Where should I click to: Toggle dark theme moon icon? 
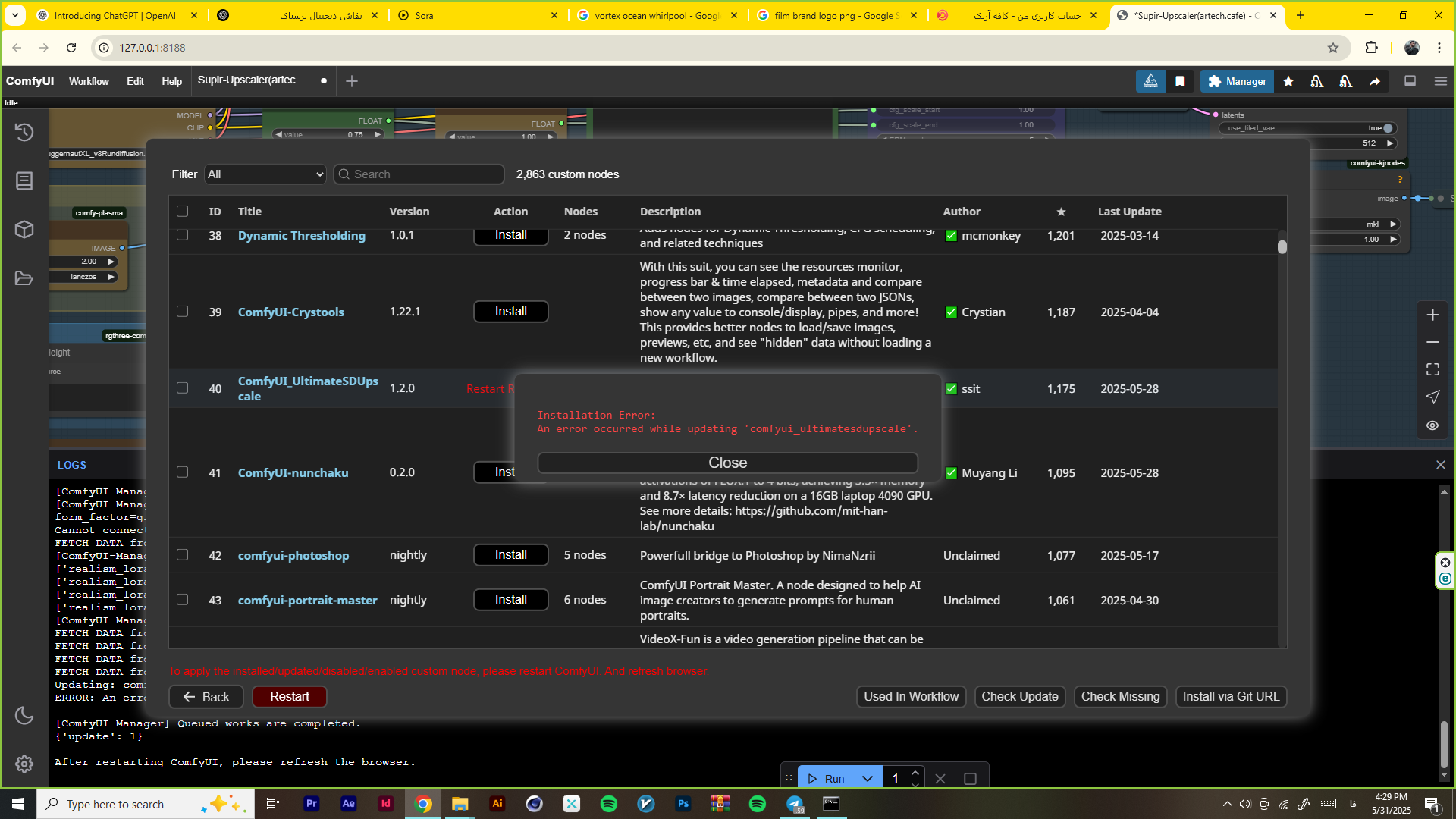24,715
